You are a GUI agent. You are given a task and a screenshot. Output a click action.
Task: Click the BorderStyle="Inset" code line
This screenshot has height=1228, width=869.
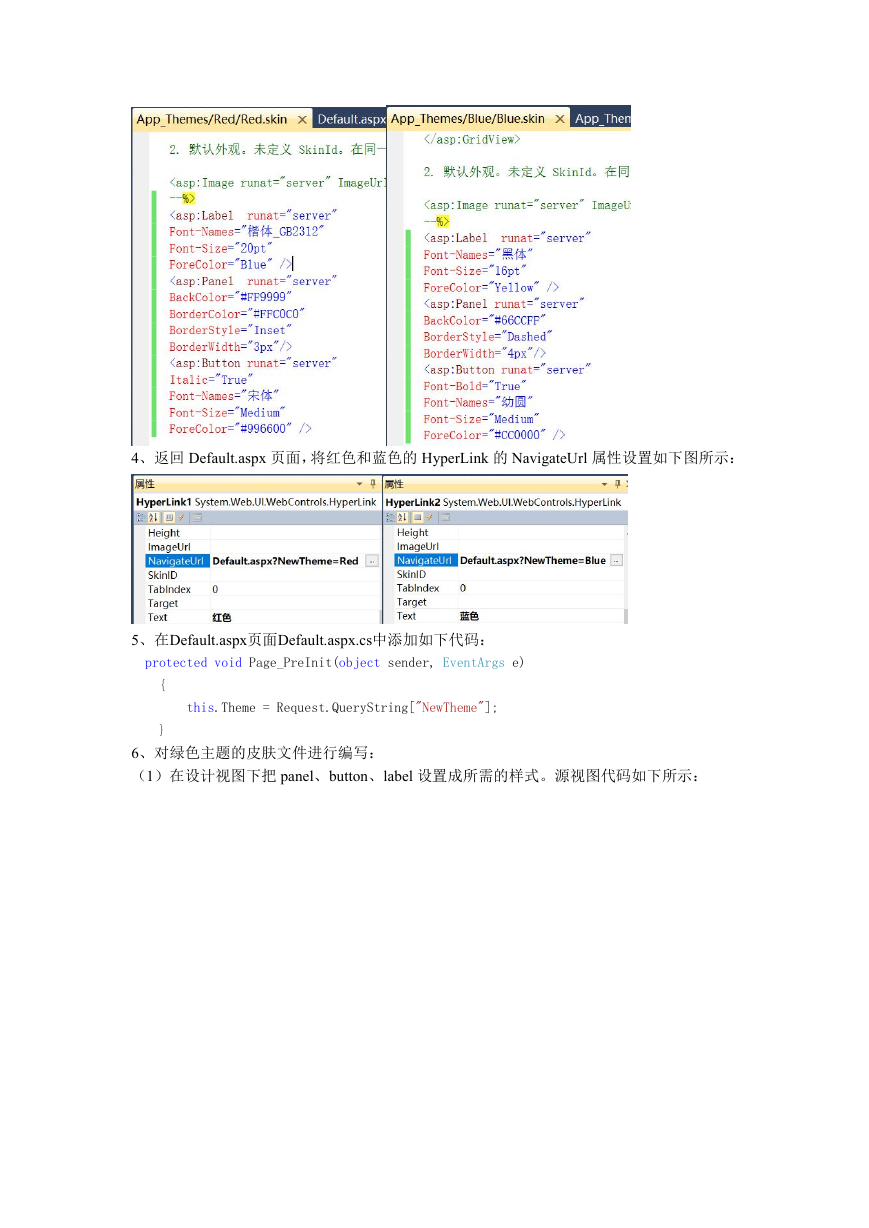tap(231, 330)
